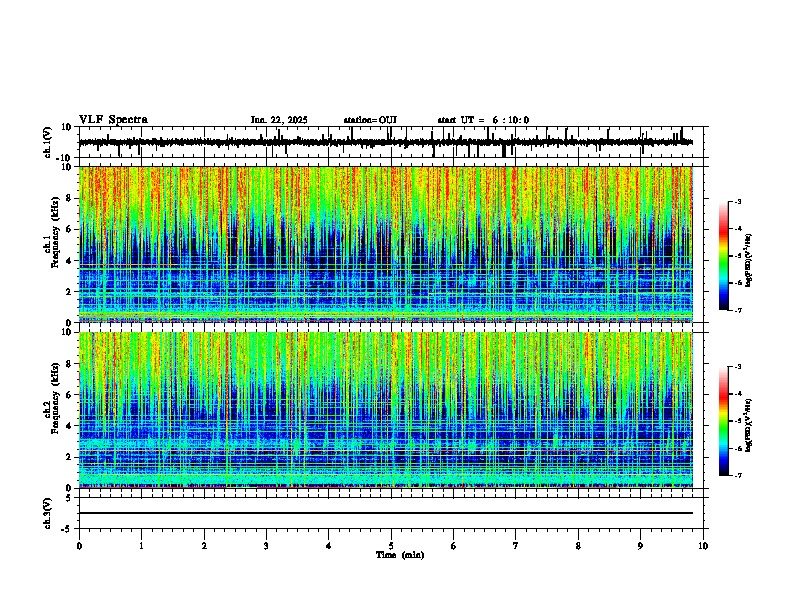Click the ch.1 spectrogram color scale bar

pos(724,256)
